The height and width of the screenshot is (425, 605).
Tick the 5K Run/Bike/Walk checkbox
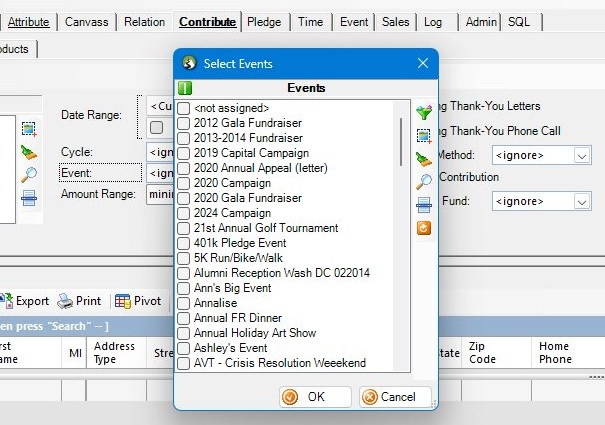click(184, 258)
